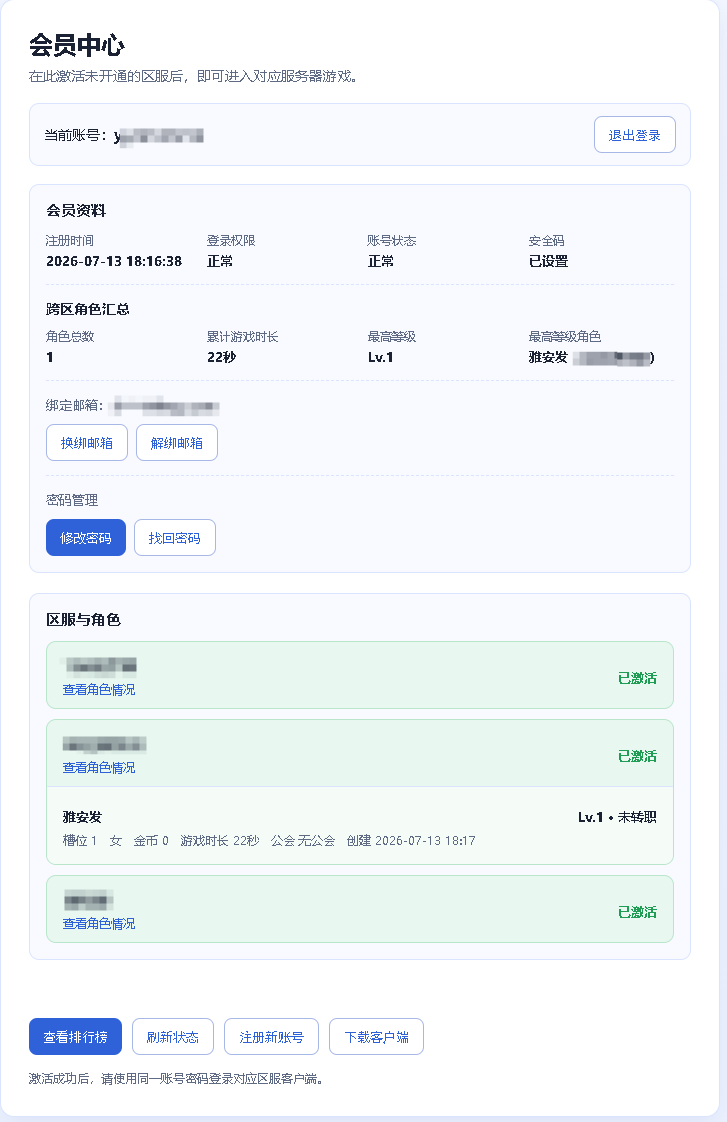Click the 22秒 cumulative play time value
The image size is (727, 1122).
[x=221, y=357]
